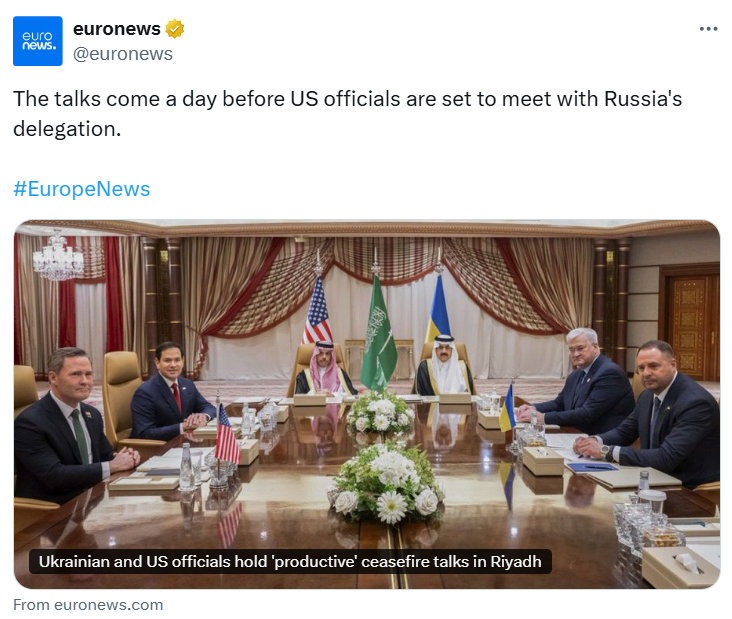Visit the @euronews handle
This screenshot has height=619, width=732.
tap(123, 54)
